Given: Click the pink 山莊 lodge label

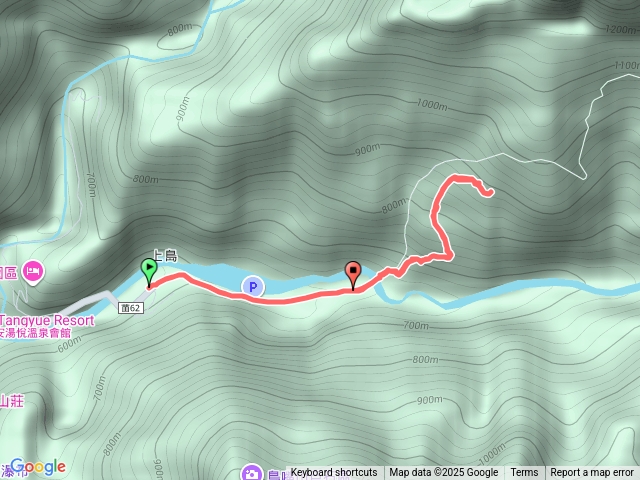Looking at the screenshot, I should click(12, 401).
